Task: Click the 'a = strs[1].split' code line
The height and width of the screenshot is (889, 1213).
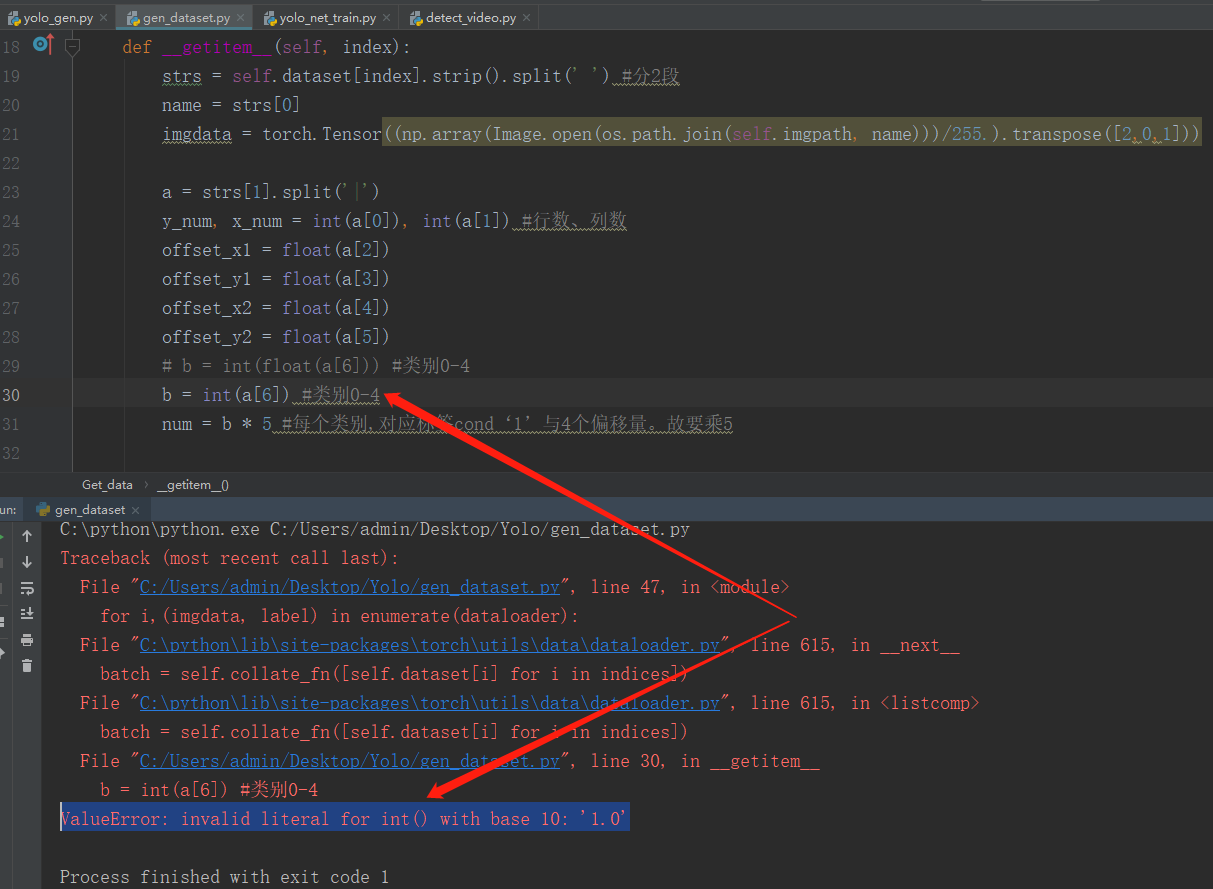Action: 271,192
